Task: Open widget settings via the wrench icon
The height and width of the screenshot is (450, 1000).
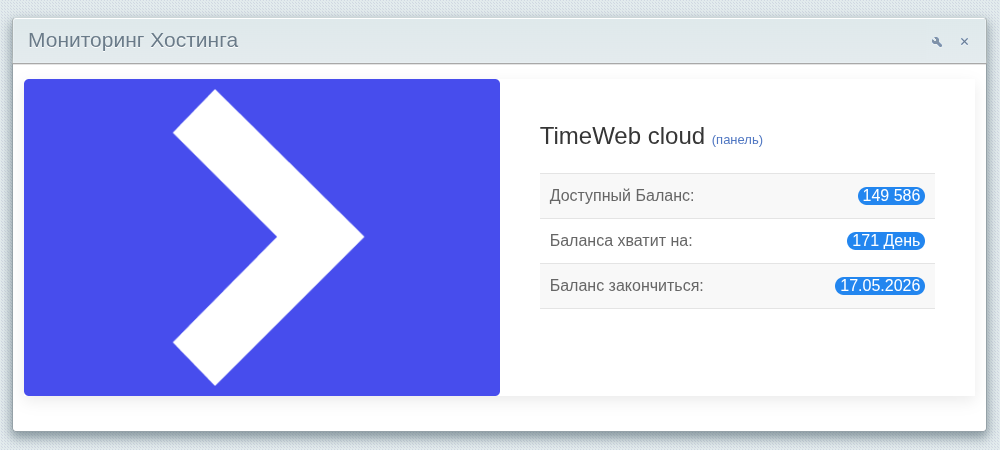Action: click(937, 42)
